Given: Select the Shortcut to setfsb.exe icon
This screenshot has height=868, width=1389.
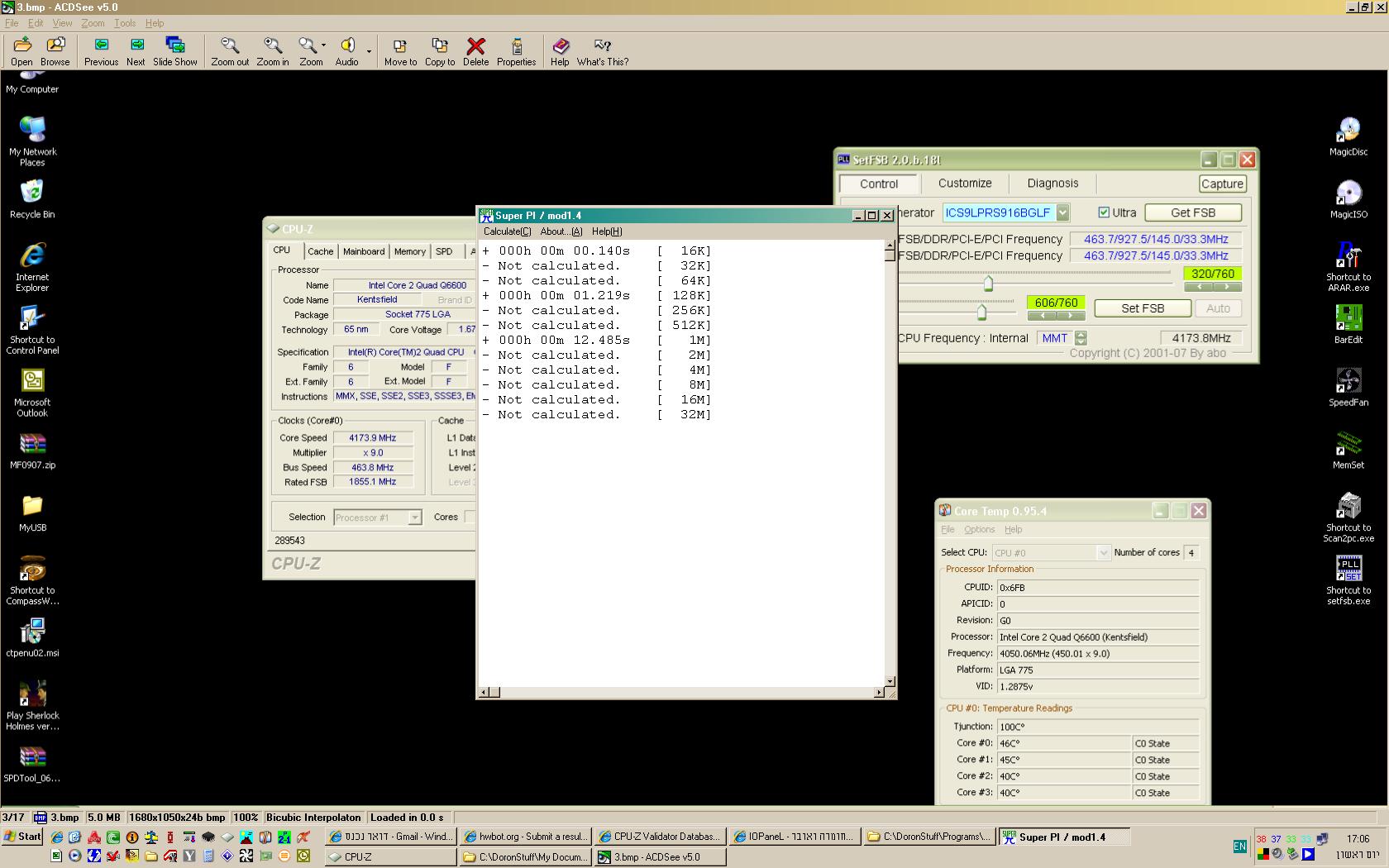Looking at the screenshot, I should (x=1348, y=580).
